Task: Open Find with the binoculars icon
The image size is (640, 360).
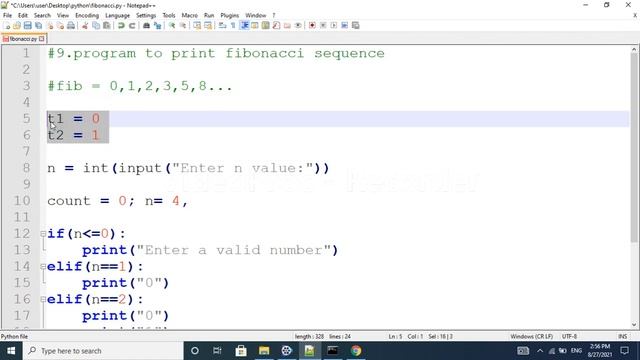Action: click(147, 25)
